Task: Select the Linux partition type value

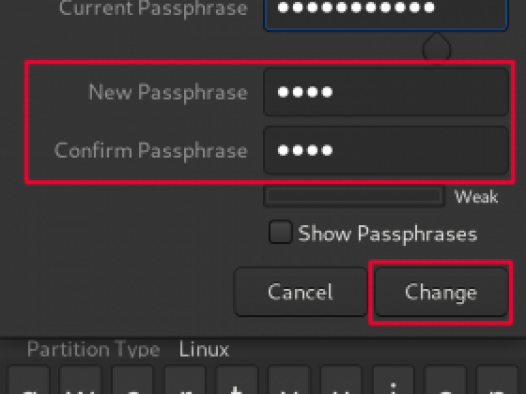Action: point(204,349)
